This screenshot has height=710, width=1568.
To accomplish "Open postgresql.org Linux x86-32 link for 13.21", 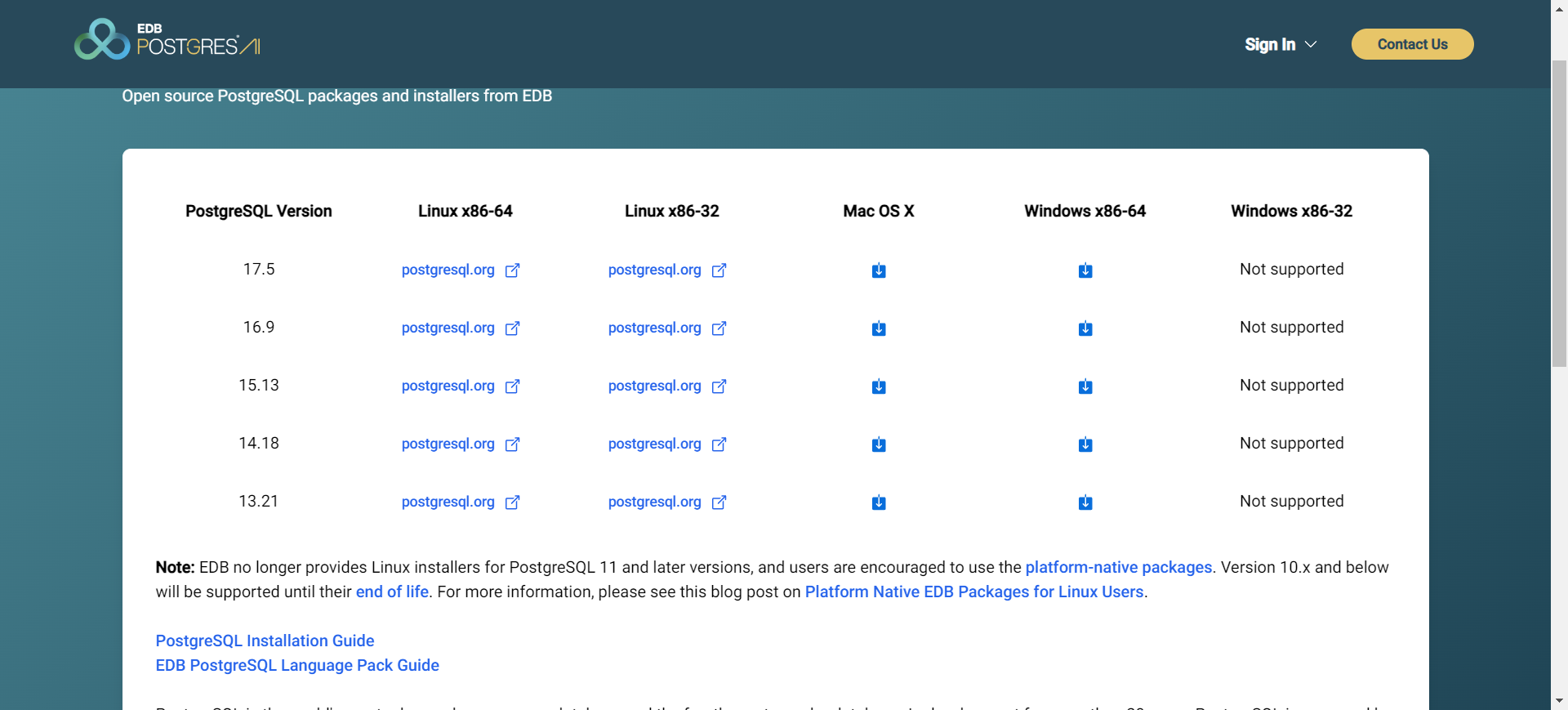I will pyautogui.click(x=667, y=502).
